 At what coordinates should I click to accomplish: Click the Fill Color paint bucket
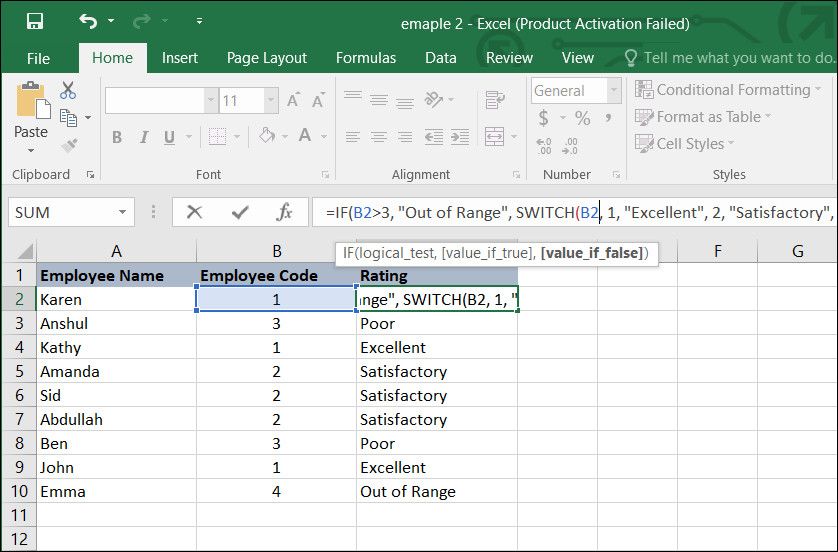point(267,136)
